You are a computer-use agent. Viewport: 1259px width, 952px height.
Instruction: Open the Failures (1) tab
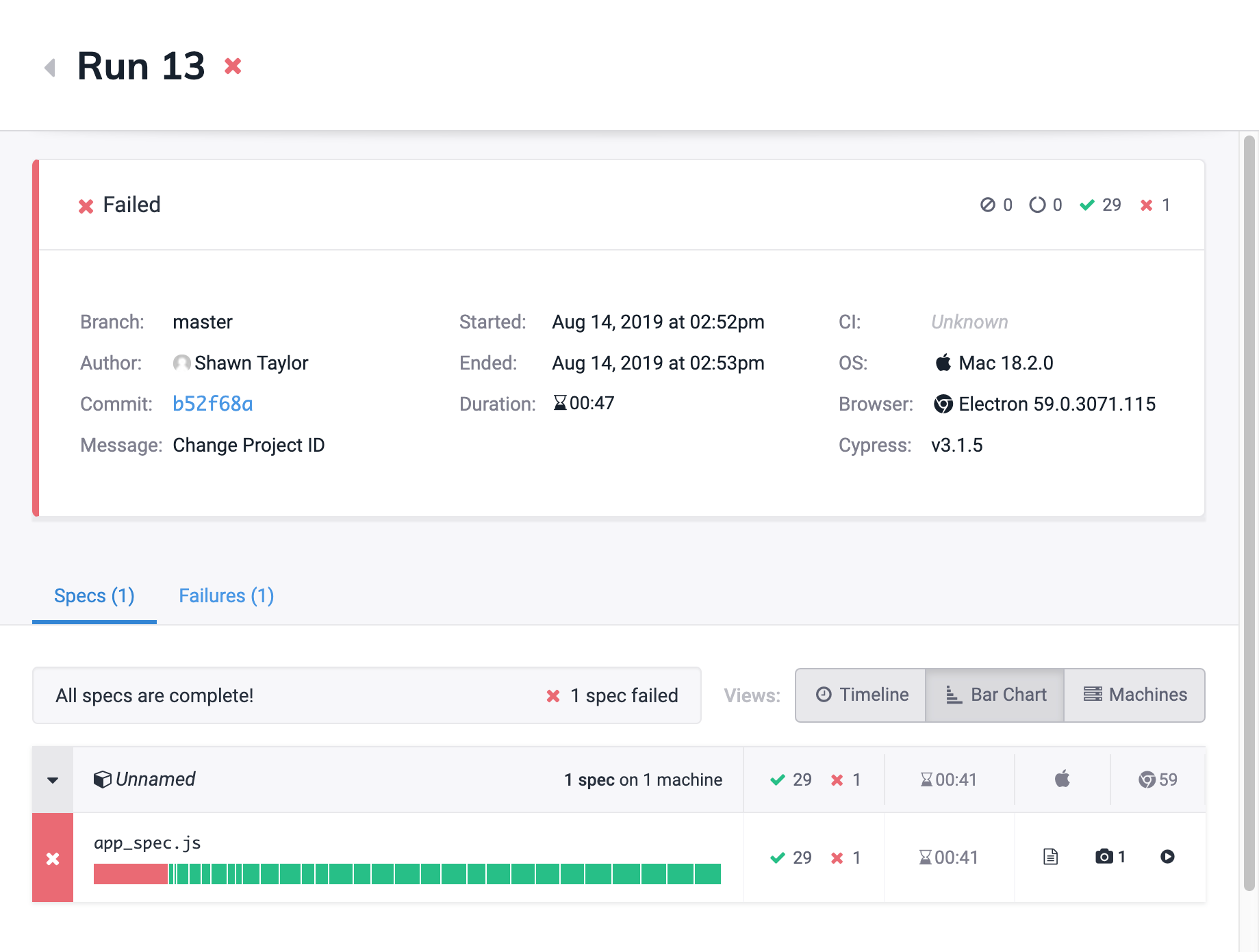[226, 595]
